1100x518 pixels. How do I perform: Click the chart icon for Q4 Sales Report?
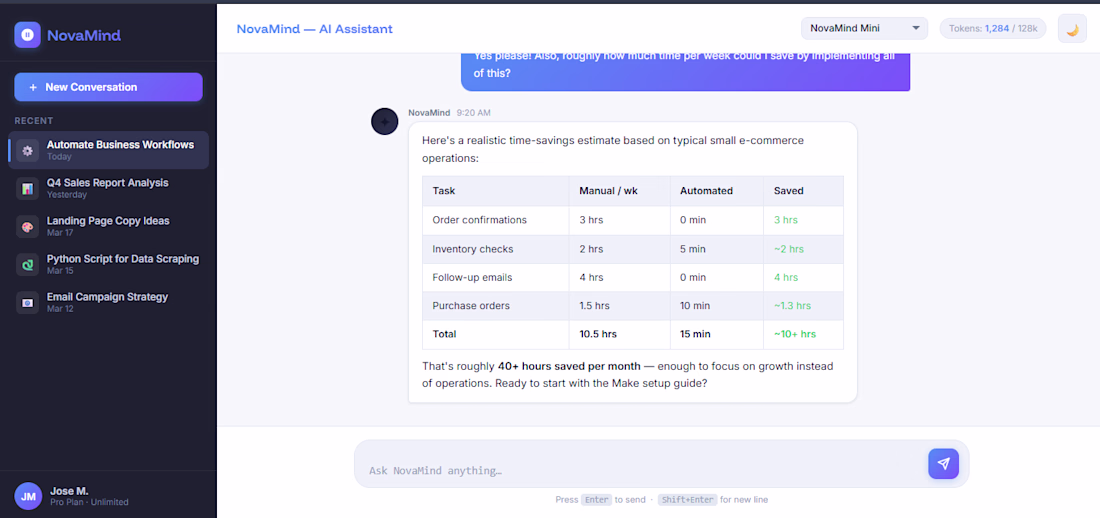point(28,188)
